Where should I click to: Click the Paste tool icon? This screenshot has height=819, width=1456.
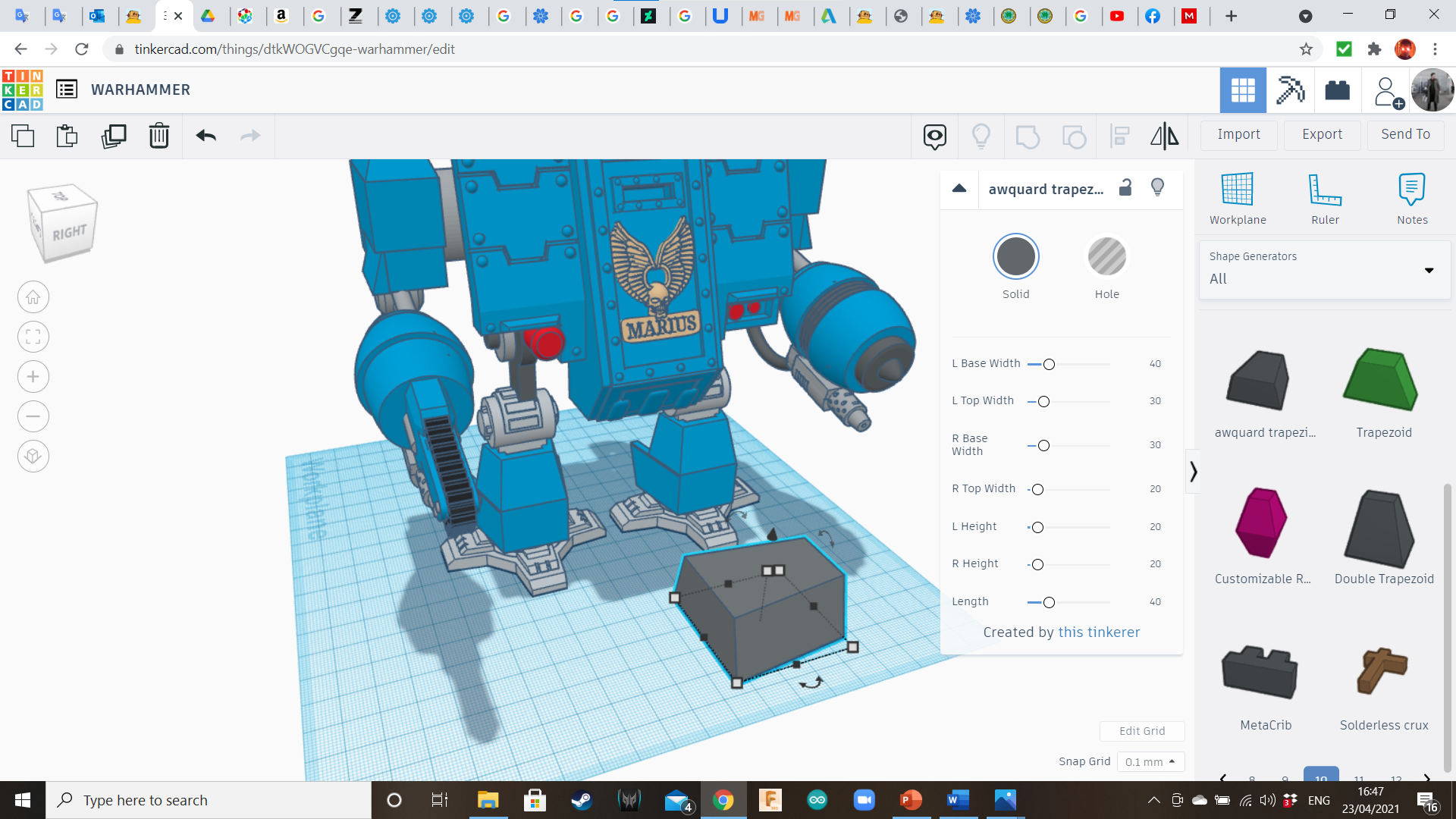[x=67, y=136]
